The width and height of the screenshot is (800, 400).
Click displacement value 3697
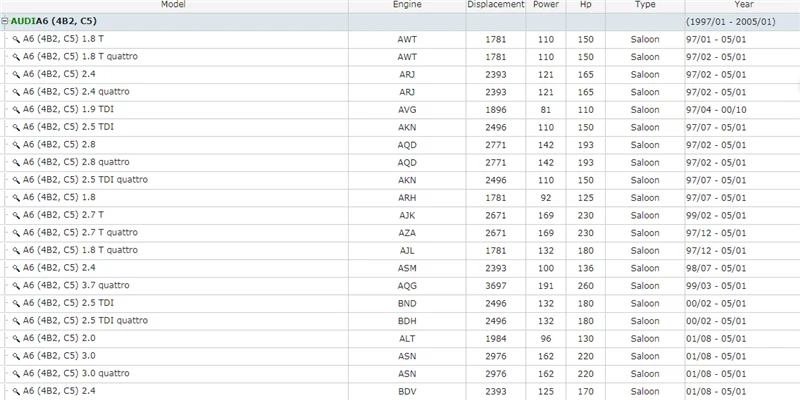496,286
